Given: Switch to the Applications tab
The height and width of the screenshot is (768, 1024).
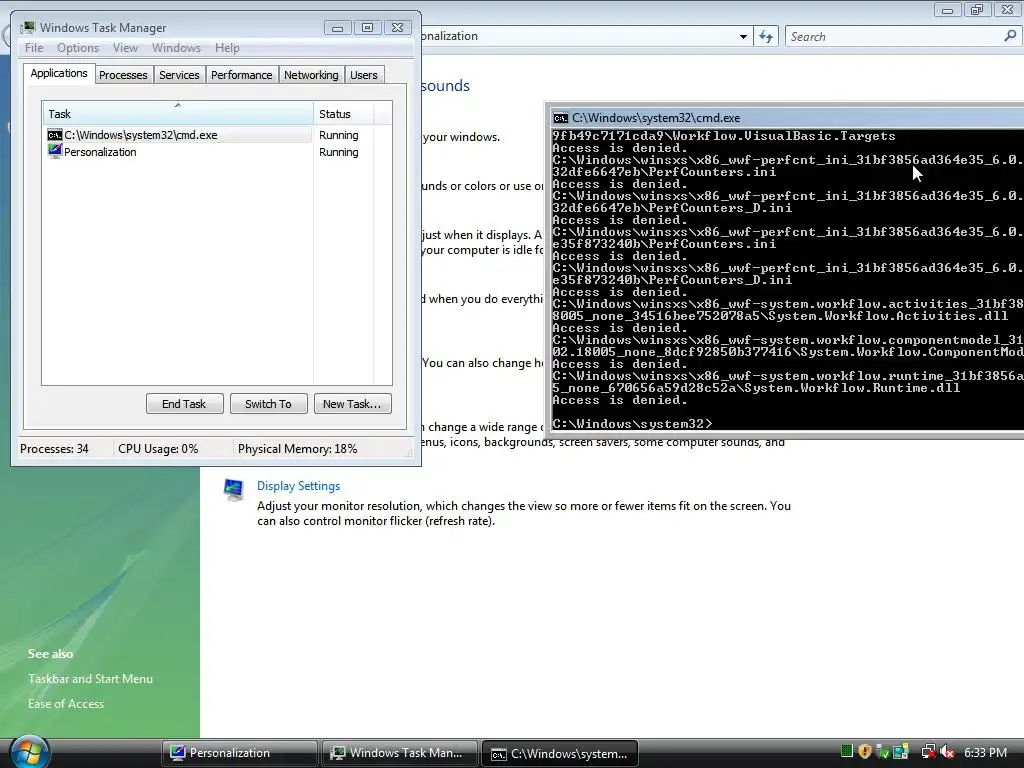Looking at the screenshot, I should (59, 73).
